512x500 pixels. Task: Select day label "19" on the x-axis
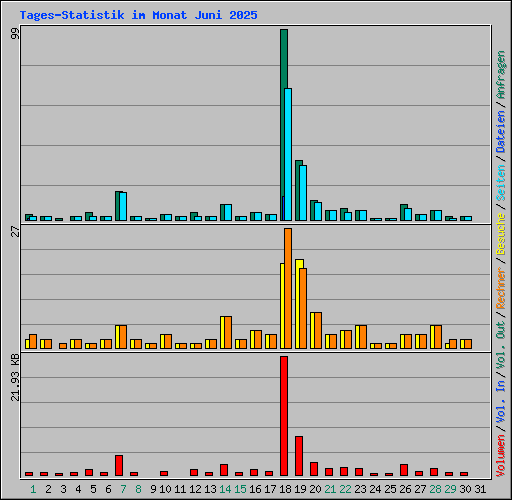click(300, 489)
